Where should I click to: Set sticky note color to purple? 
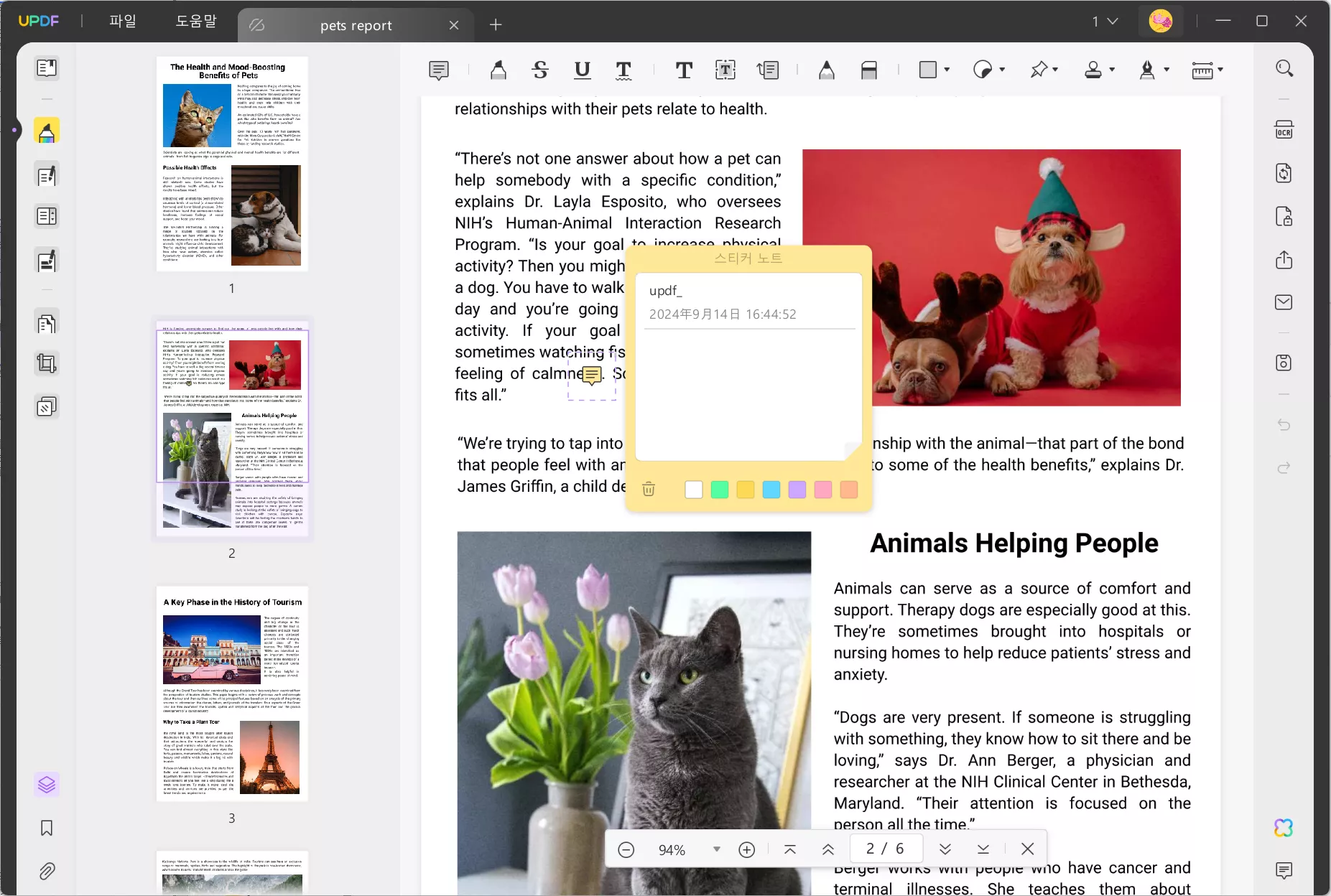pyautogui.click(x=797, y=489)
